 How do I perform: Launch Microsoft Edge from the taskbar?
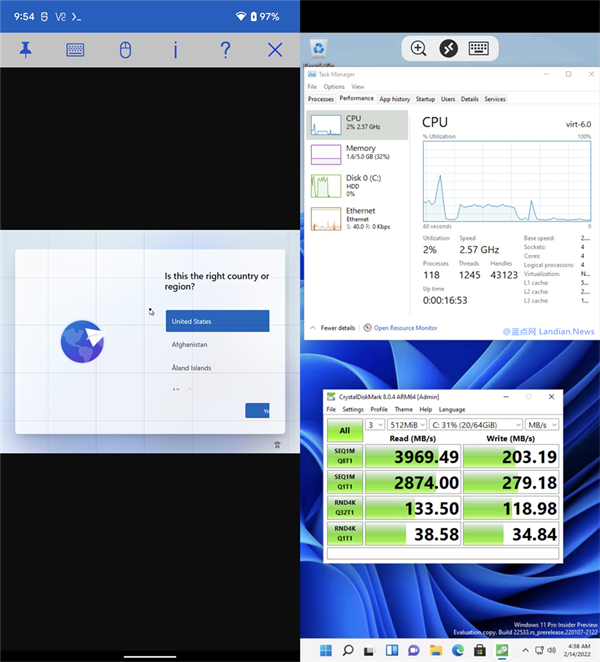[458, 650]
